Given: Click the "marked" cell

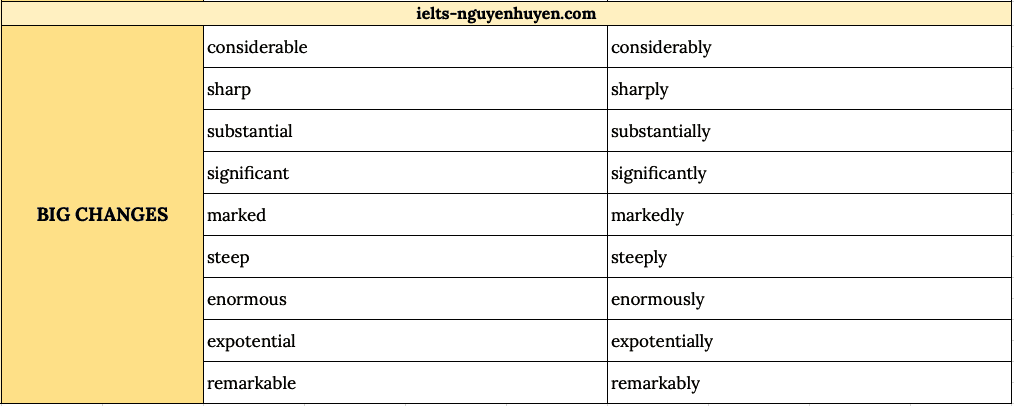Looking at the screenshot, I should click(x=405, y=215).
